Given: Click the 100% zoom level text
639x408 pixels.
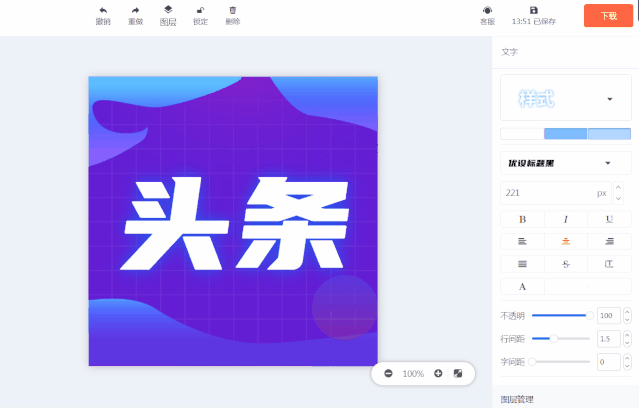Looking at the screenshot, I should tap(413, 374).
